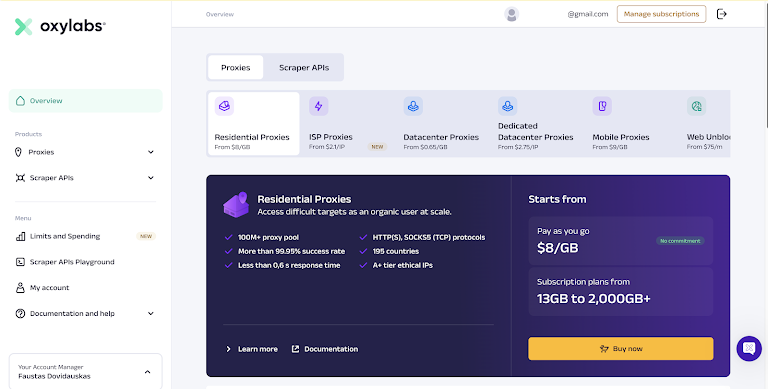Click the Buy now button
768x389 pixels.
coord(621,348)
